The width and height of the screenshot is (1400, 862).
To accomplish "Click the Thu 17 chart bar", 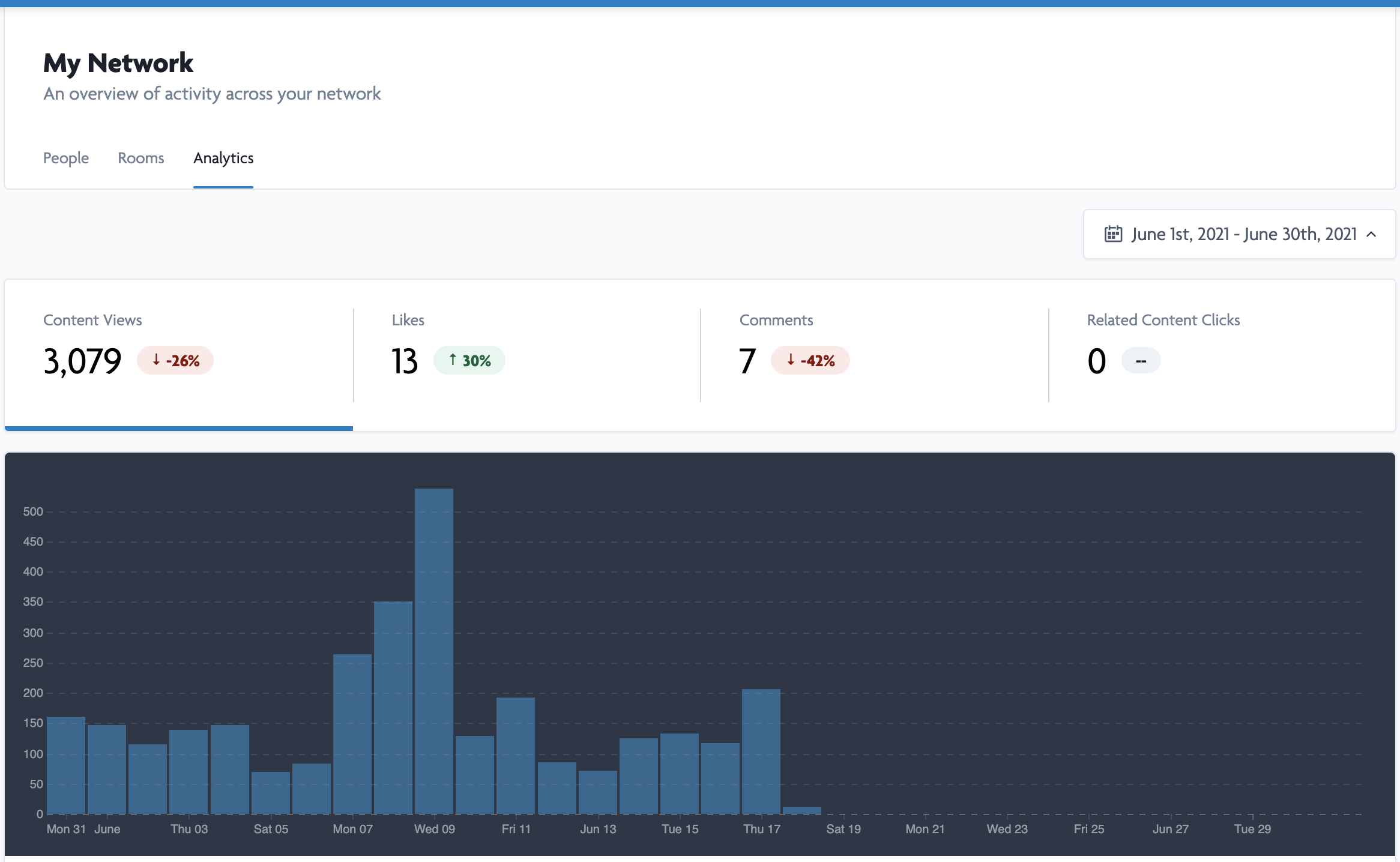I will [761, 752].
